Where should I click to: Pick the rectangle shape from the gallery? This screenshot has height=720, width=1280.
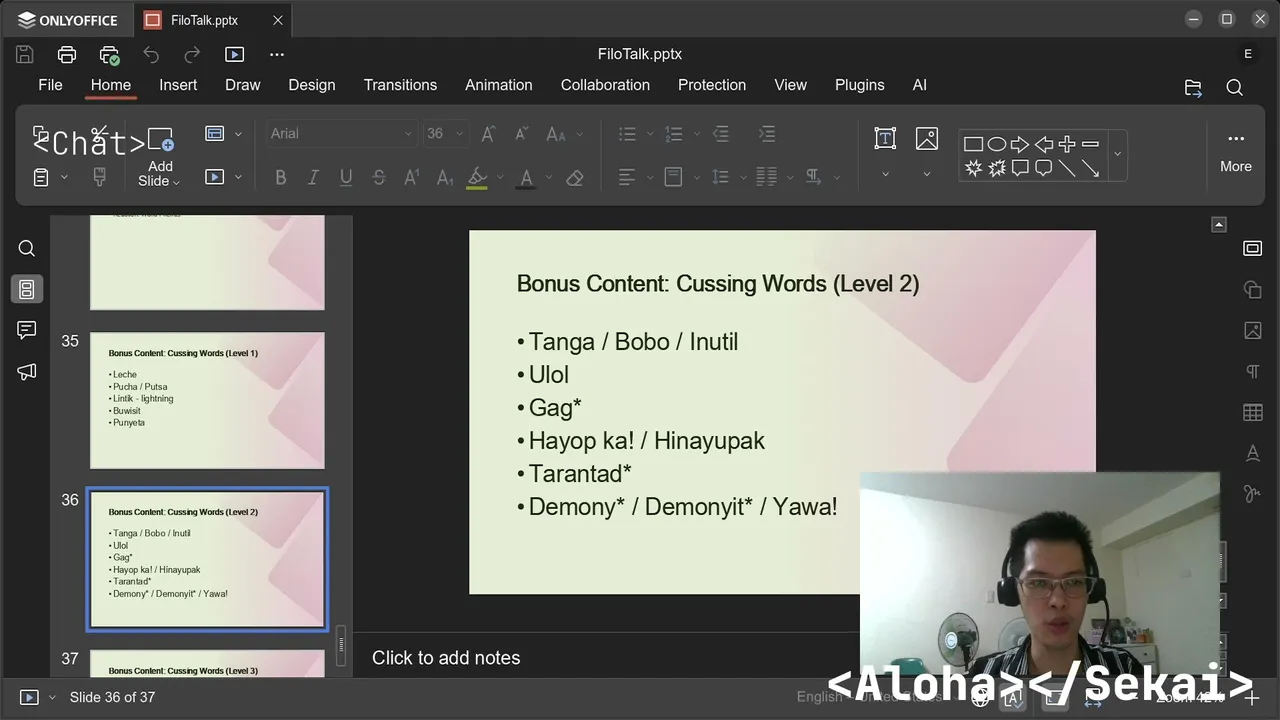[x=973, y=145]
